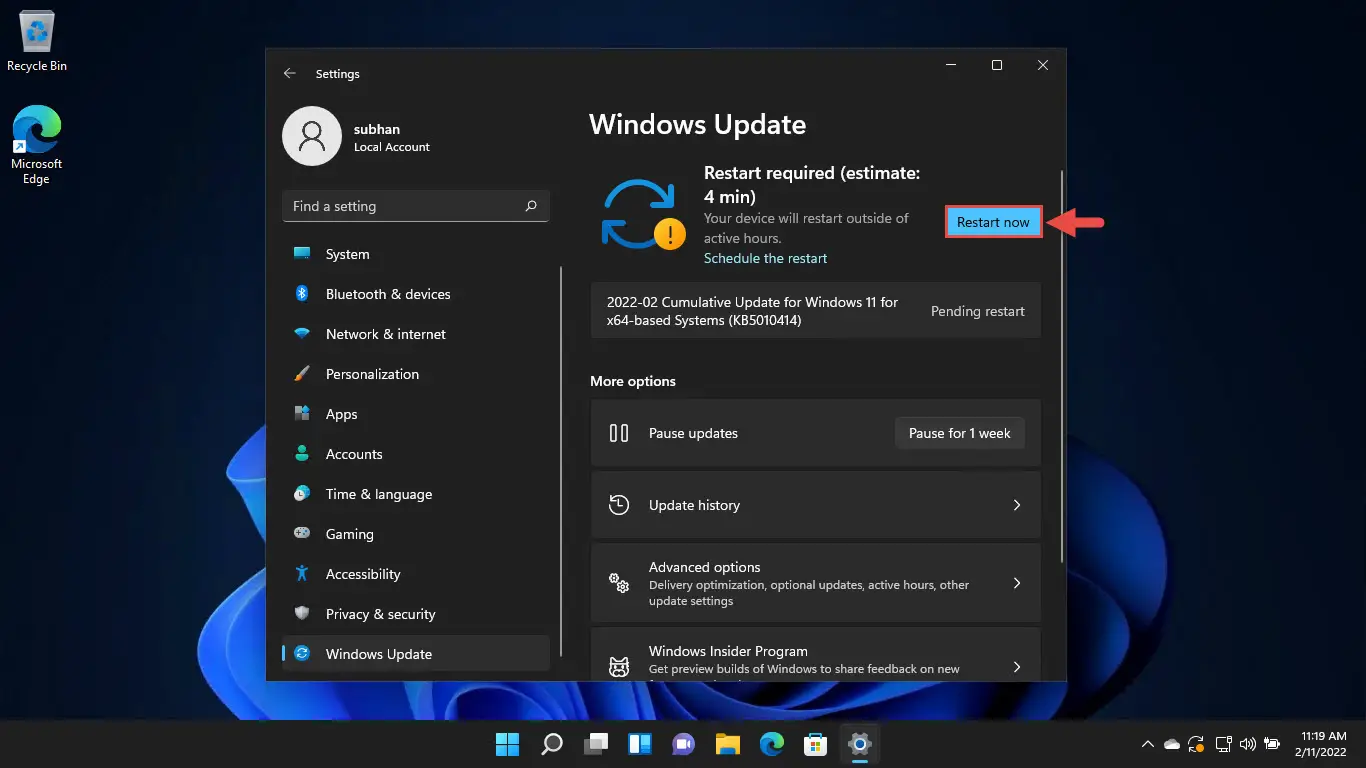Screen dimensions: 1366x768
Task: Pause updates for 1 week
Action: pyautogui.click(x=959, y=433)
